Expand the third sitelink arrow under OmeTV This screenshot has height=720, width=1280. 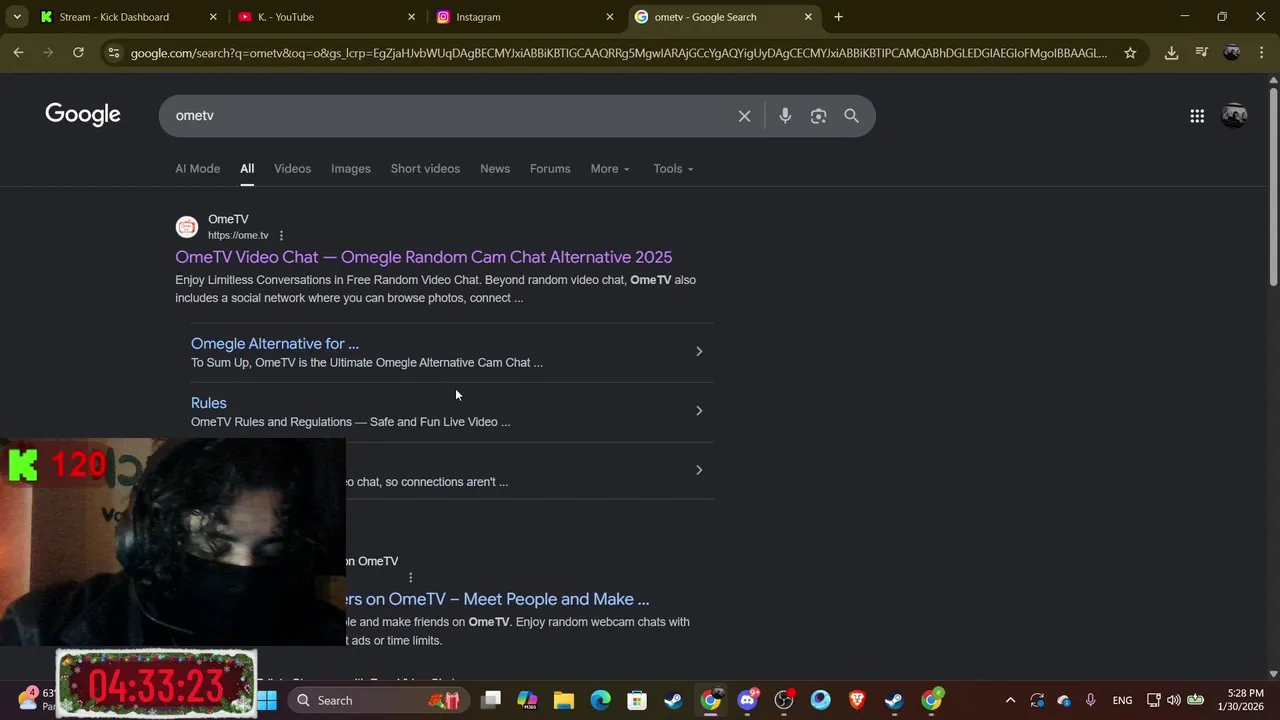coord(699,470)
